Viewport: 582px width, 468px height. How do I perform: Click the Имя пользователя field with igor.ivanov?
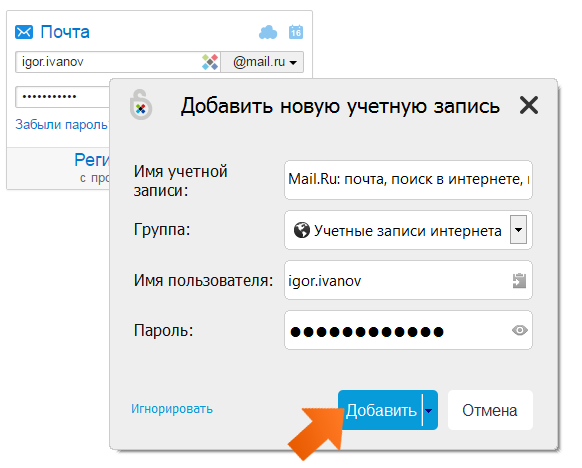tap(408, 280)
